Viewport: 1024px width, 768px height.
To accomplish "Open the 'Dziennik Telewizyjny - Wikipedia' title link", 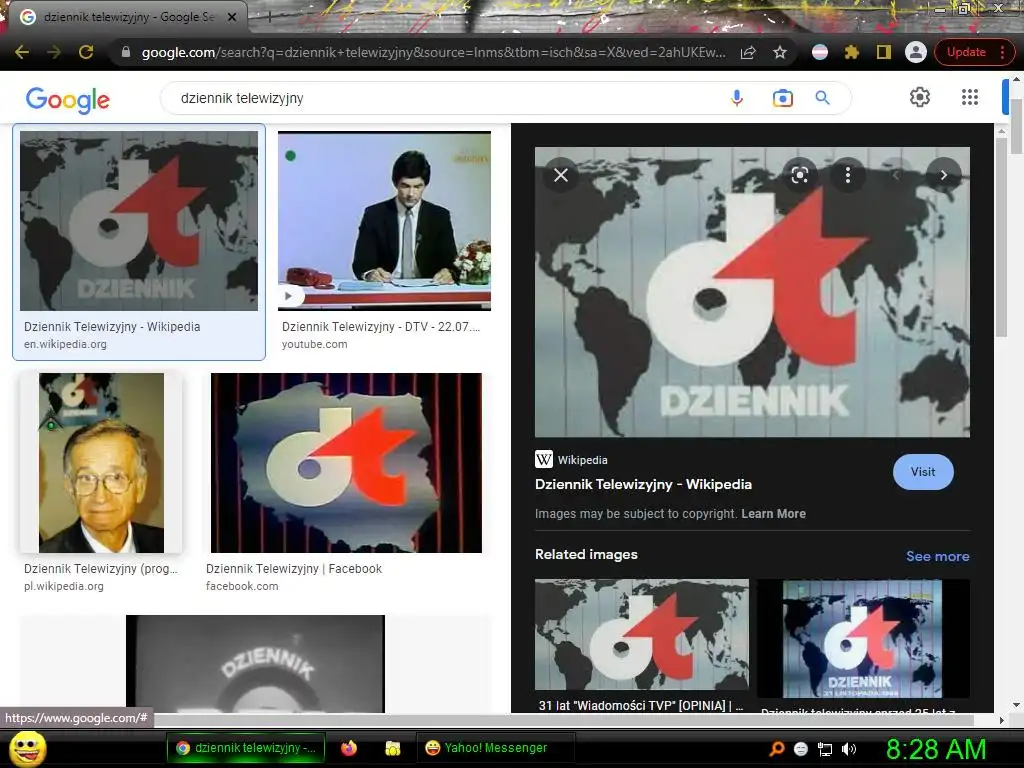I will pyautogui.click(x=643, y=485).
